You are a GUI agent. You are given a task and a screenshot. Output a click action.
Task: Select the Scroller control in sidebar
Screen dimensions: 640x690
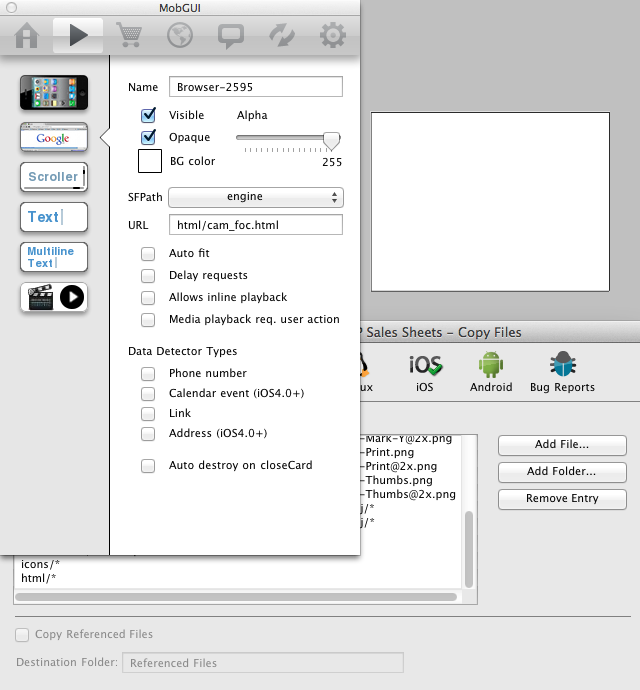pos(54,177)
